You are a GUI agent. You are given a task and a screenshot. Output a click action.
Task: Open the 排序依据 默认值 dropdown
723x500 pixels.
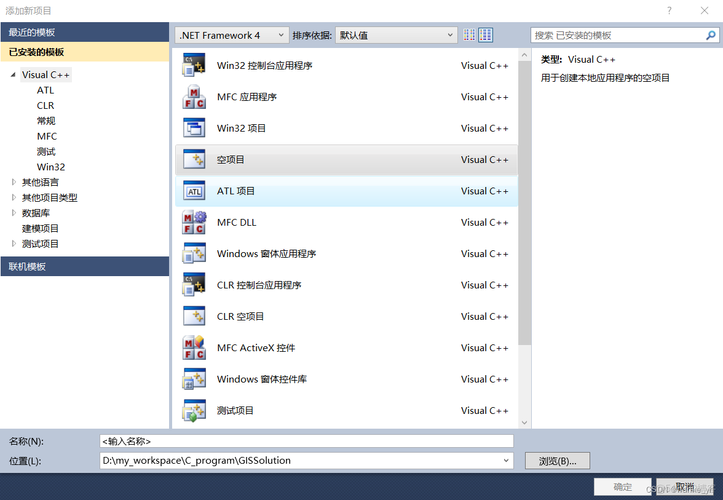(x=395, y=35)
